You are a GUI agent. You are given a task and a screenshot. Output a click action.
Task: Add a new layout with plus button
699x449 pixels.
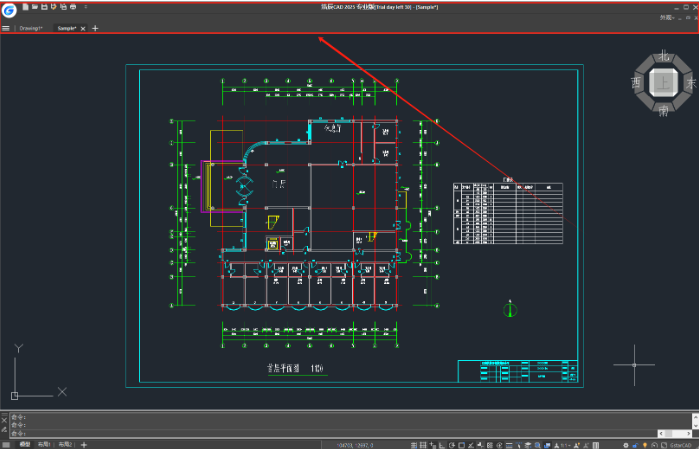[x=84, y=443]
